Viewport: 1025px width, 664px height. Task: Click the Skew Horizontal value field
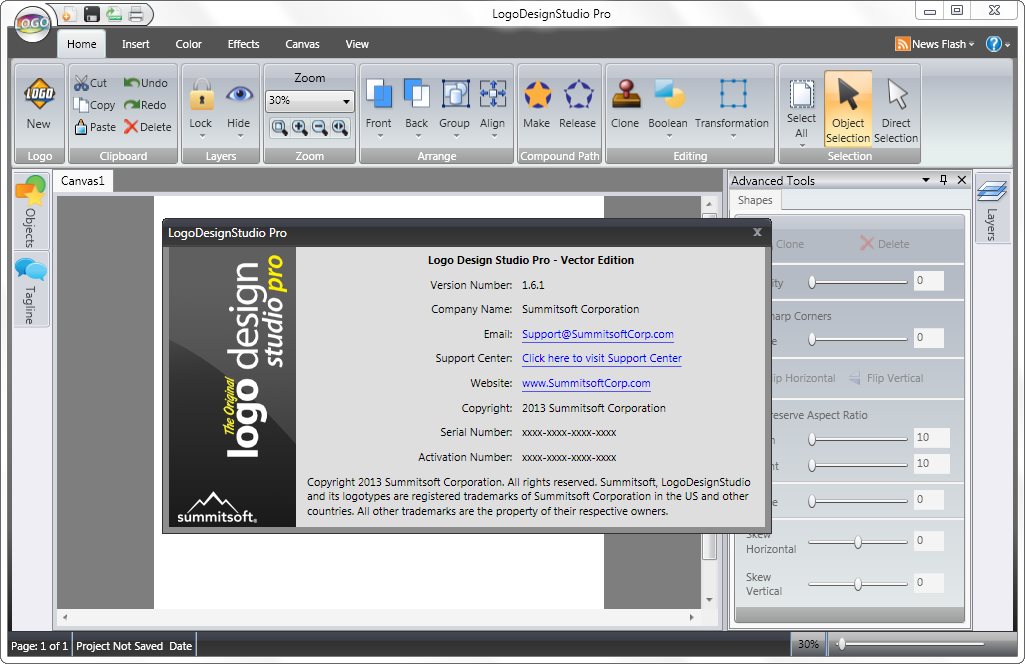(928, 540)
